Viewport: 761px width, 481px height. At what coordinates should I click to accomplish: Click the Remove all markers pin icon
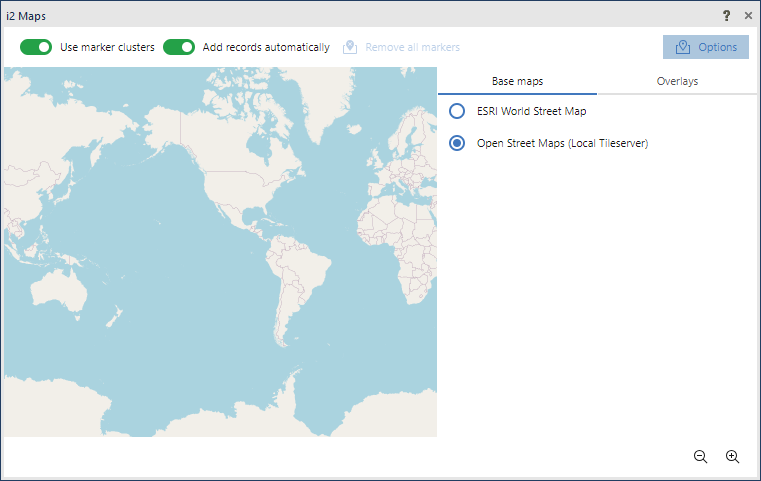click(x=350, y=47)
